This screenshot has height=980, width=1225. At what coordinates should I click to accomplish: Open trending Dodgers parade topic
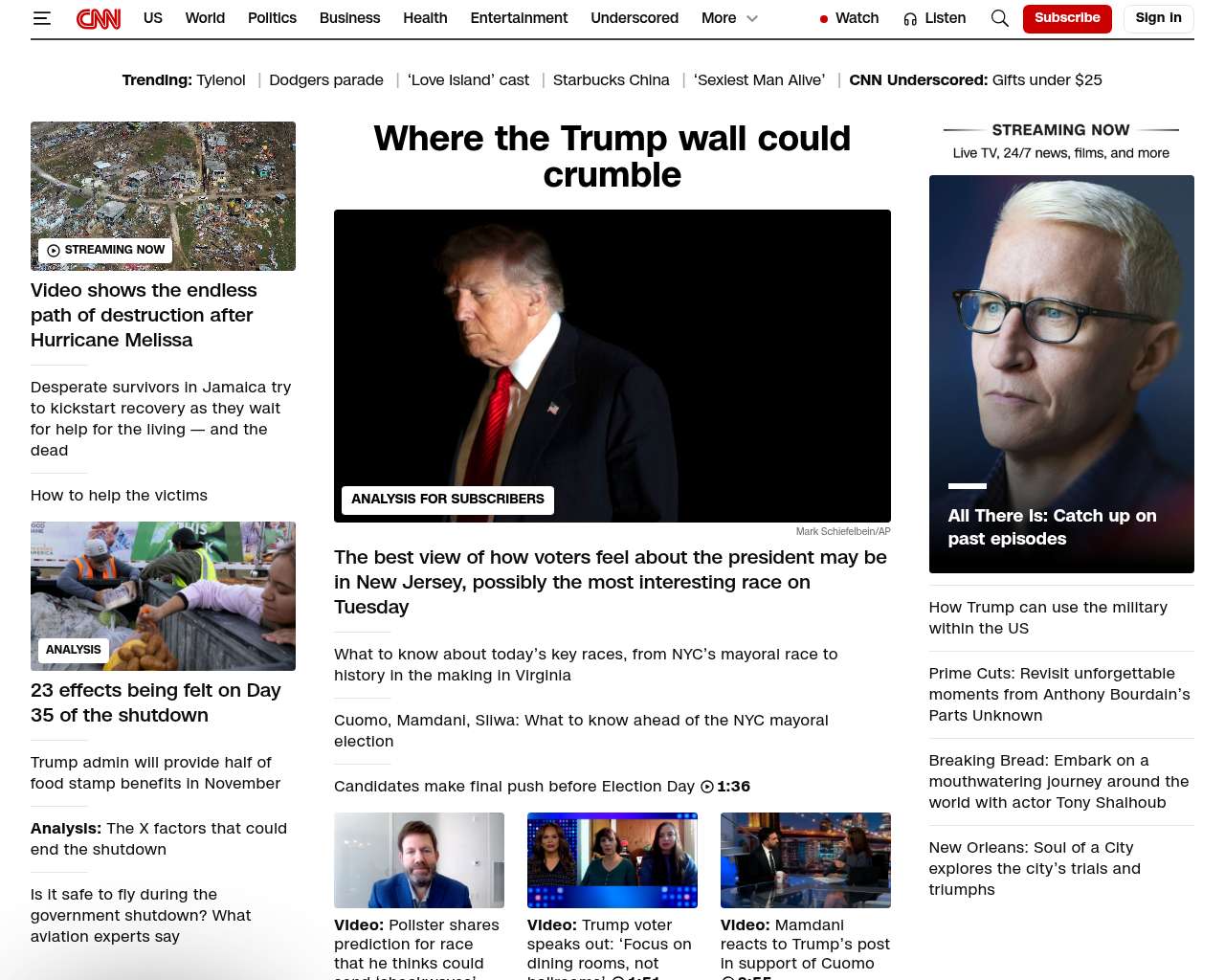click(x=326, y=80)
